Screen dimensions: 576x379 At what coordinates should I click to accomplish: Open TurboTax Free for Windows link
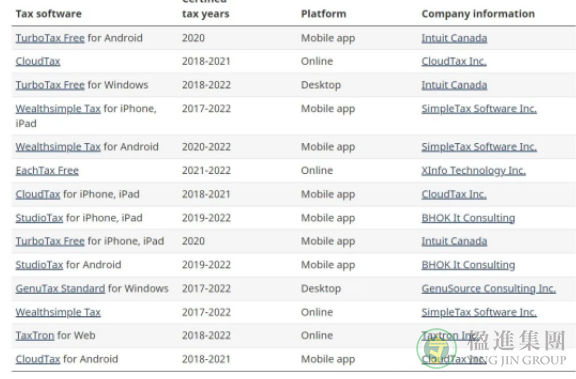[x=50, y=85]
